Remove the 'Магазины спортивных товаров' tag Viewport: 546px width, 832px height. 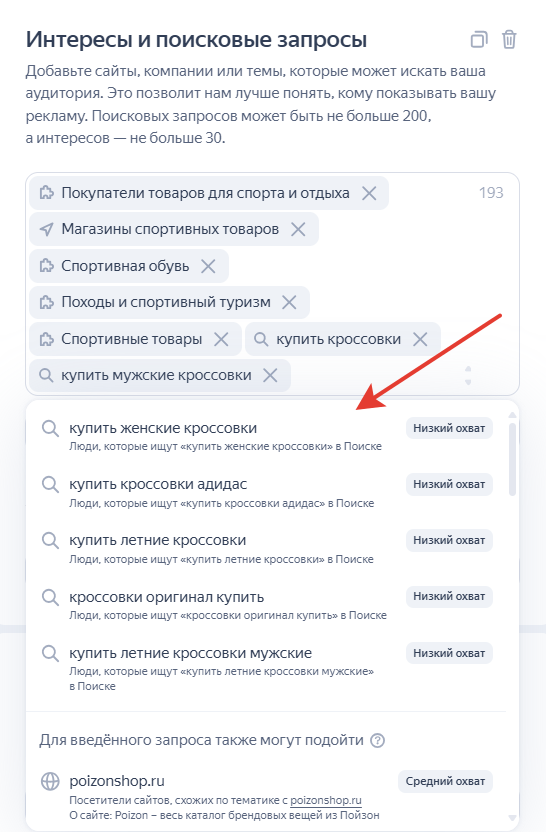(299, 229)
